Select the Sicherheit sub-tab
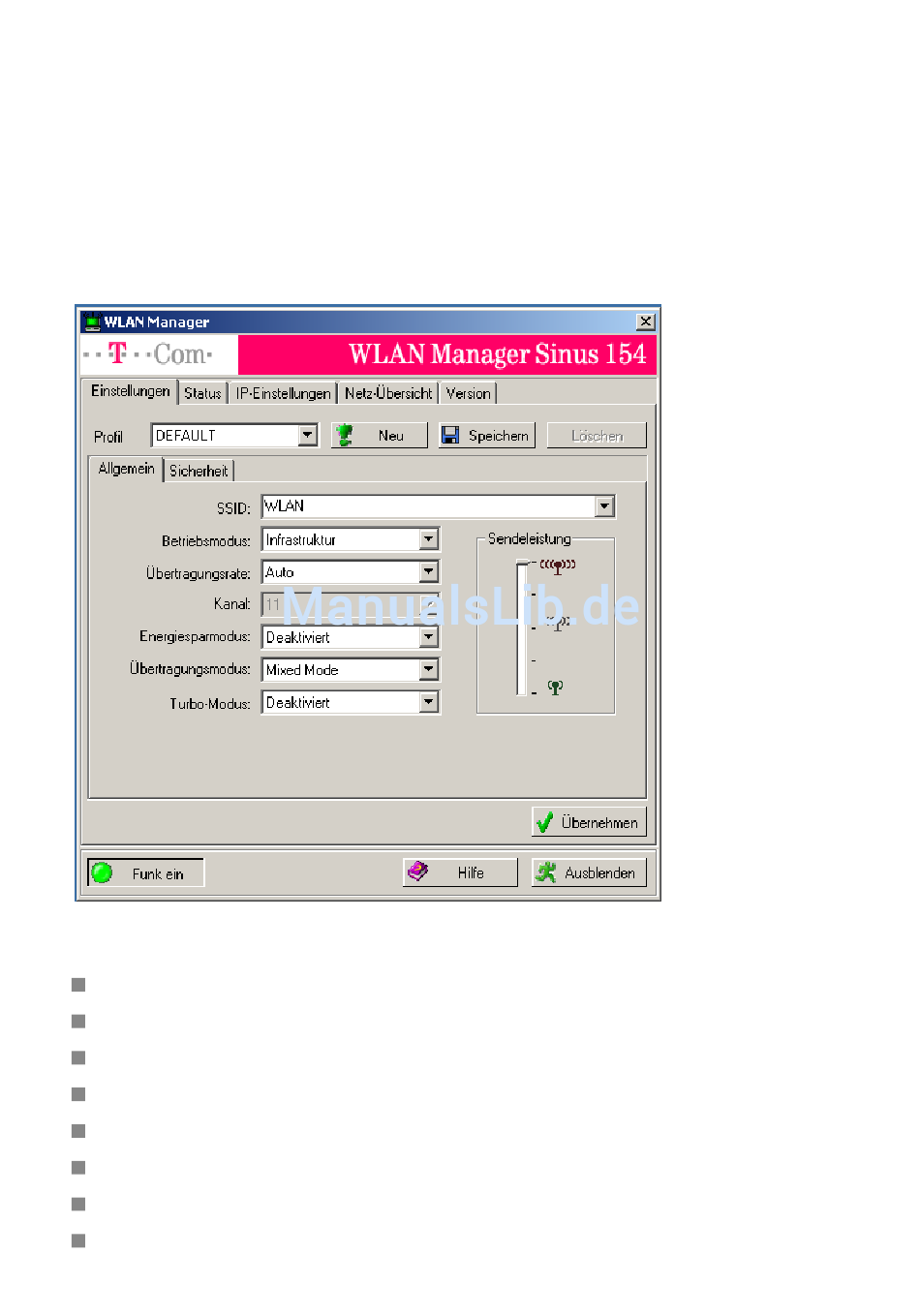 [x=199, y=471]
